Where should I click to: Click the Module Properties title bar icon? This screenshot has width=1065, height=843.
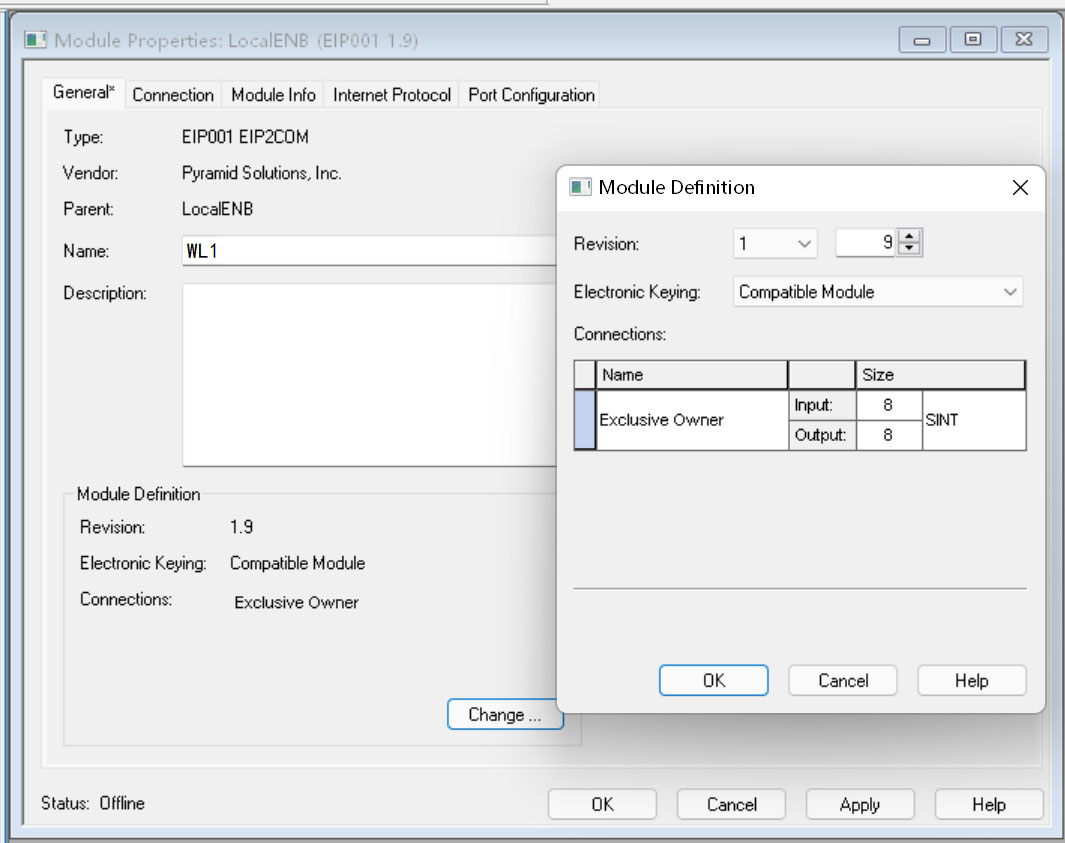pos(36,41)
